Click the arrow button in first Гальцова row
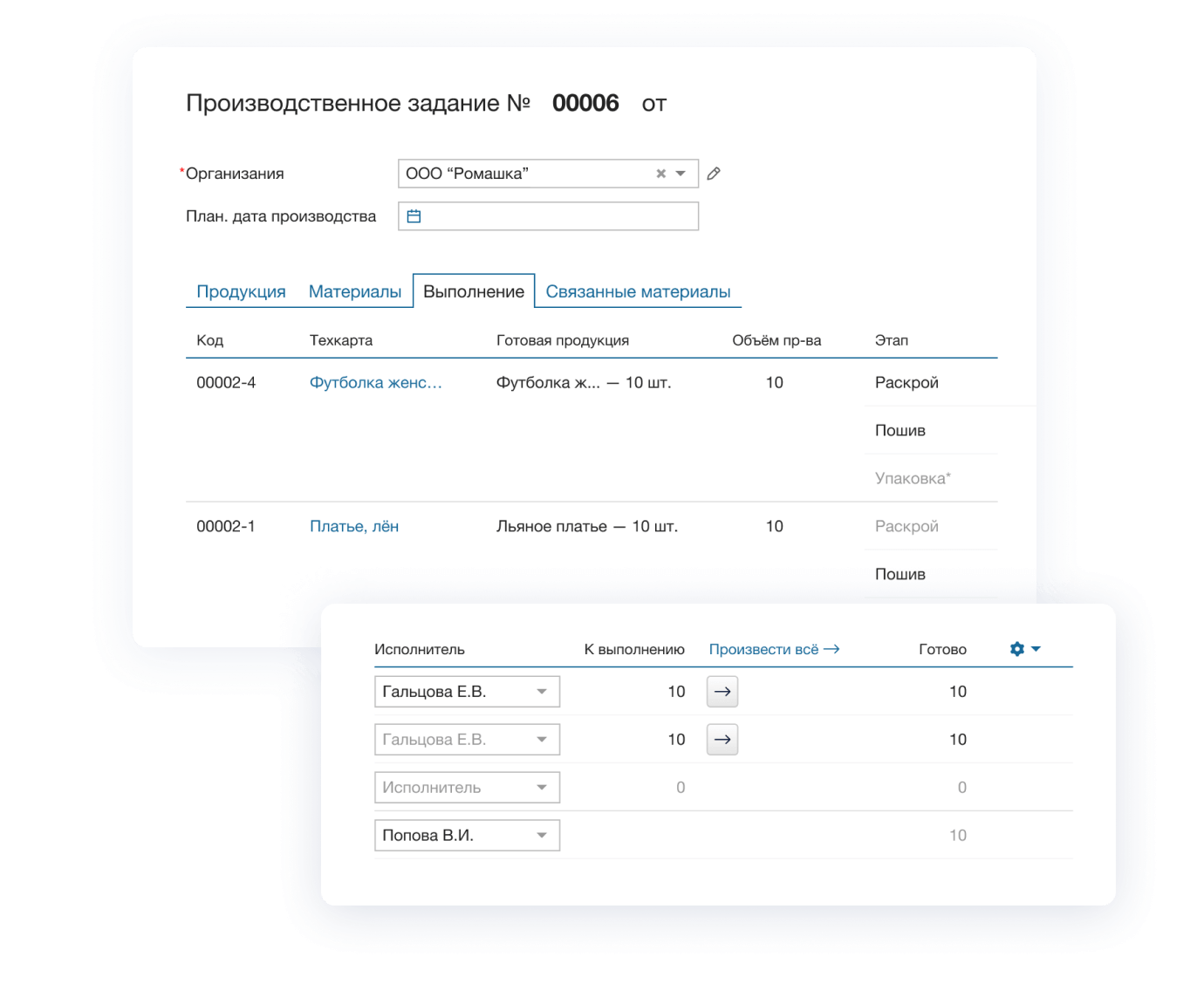 pyautogui.click(x=722, y=692)
